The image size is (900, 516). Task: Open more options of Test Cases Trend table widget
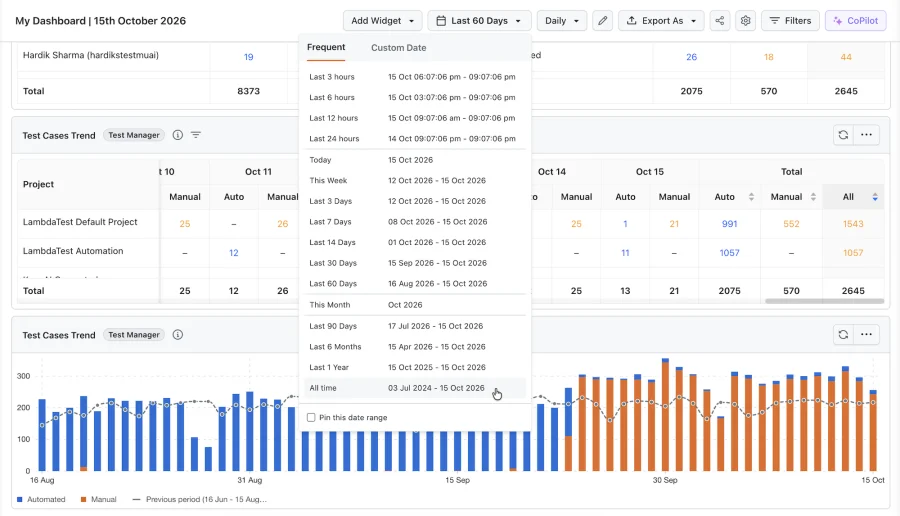click(x=866, y=135)
